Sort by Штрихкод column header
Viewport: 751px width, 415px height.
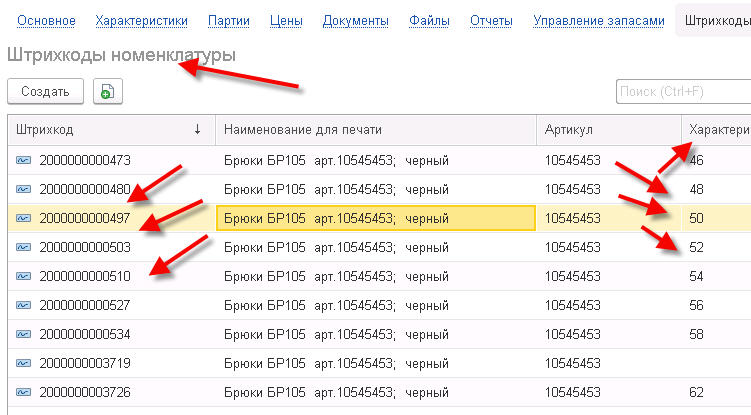(x=111, y=129)
